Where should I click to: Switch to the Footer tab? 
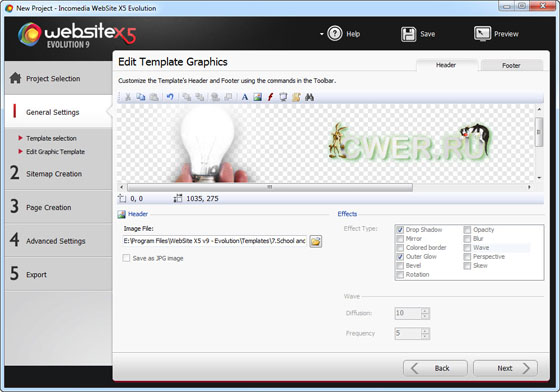tap(511, 65)
